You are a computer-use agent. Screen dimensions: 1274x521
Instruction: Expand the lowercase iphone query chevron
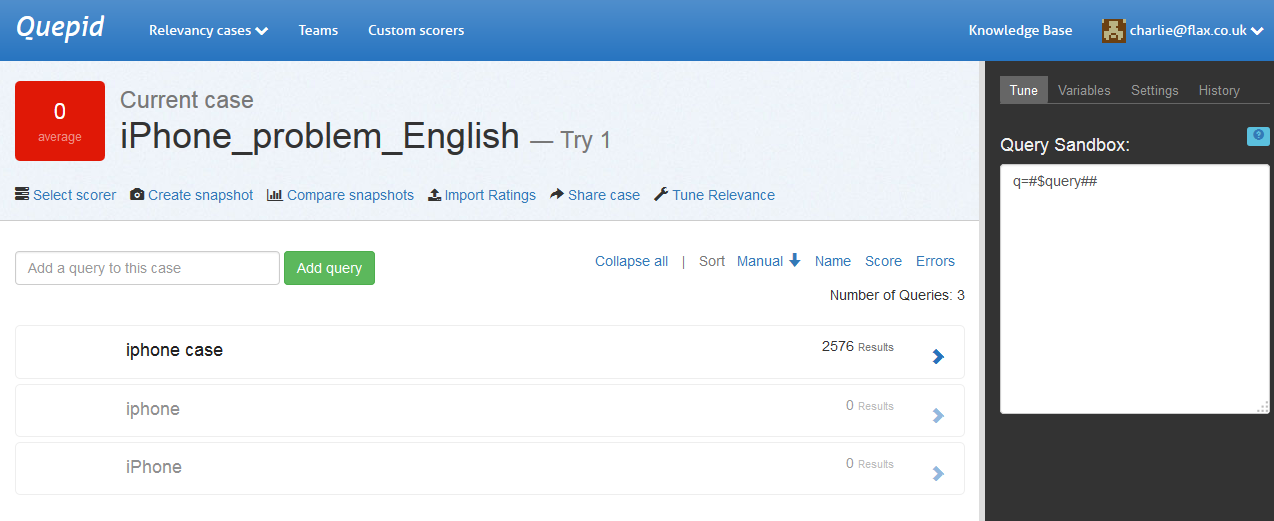tap(938, 415)
